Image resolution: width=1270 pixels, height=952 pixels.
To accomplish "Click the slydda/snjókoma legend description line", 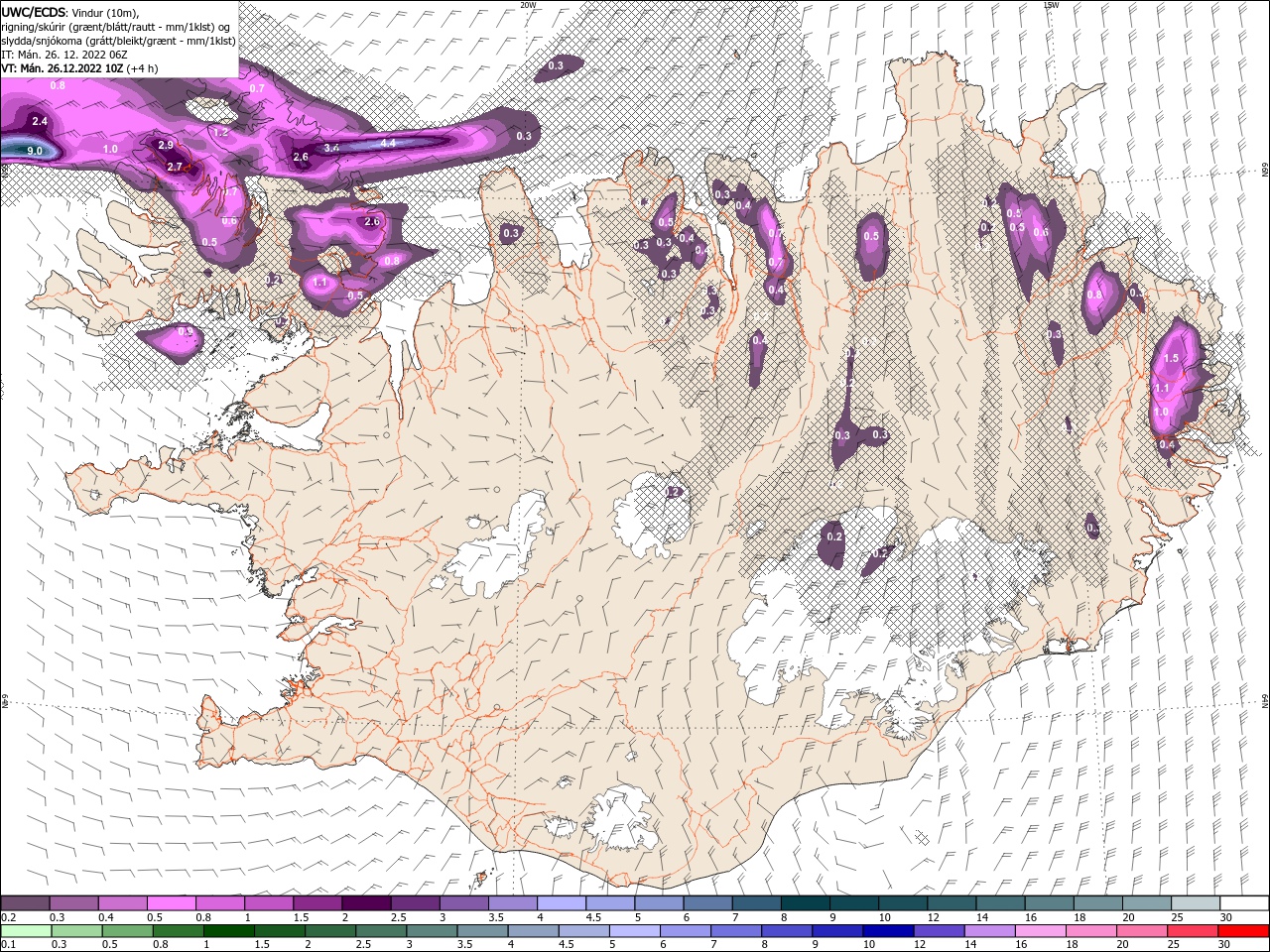I will (118, 41).
